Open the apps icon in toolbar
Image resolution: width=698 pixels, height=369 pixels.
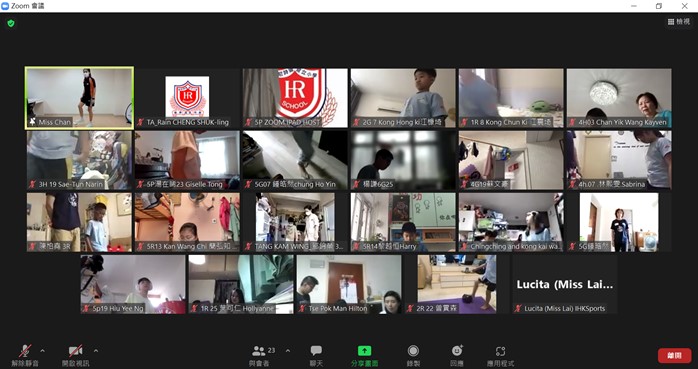pyautogui.click(x=500, y=351)
